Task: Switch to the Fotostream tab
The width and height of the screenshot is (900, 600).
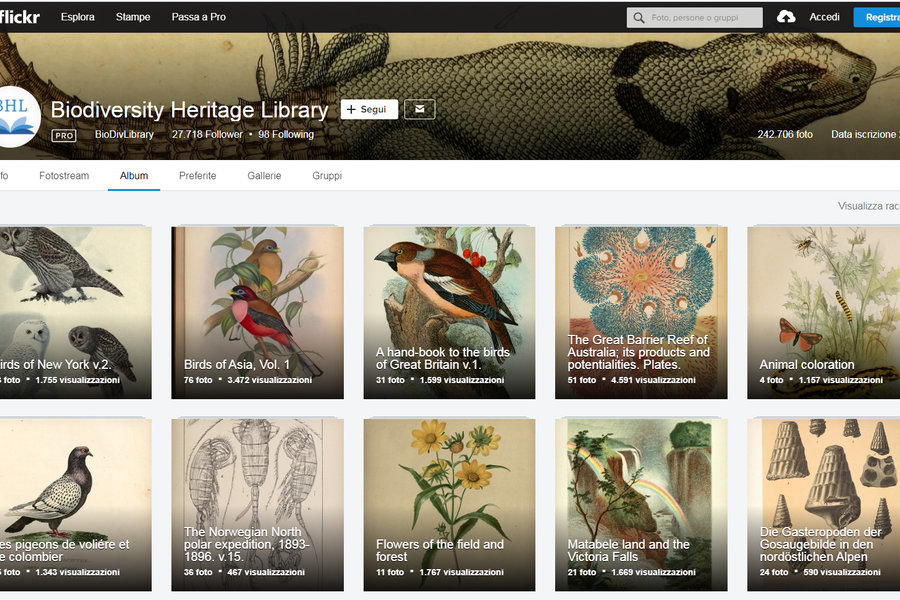Action: tap(64, 176)
